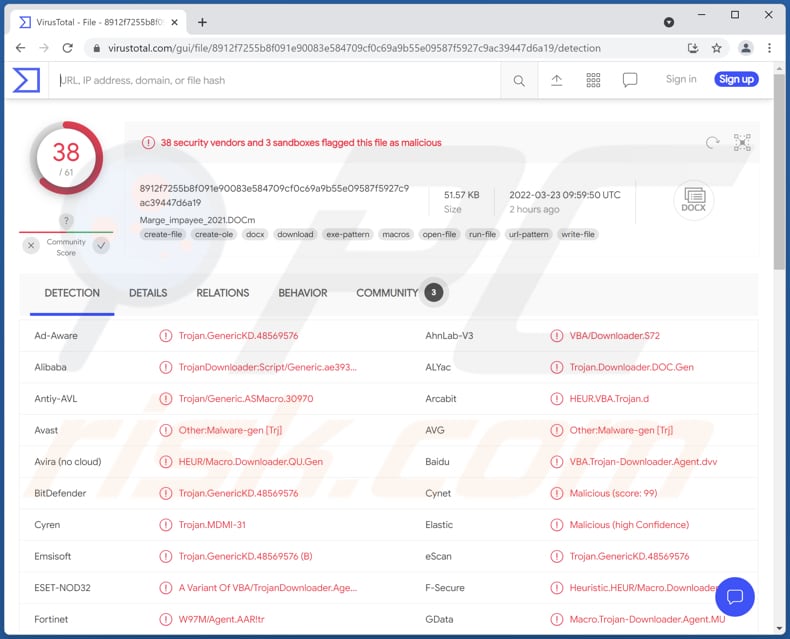Click the macros tag
790x639 pixels.
click(x=396, y=234)
